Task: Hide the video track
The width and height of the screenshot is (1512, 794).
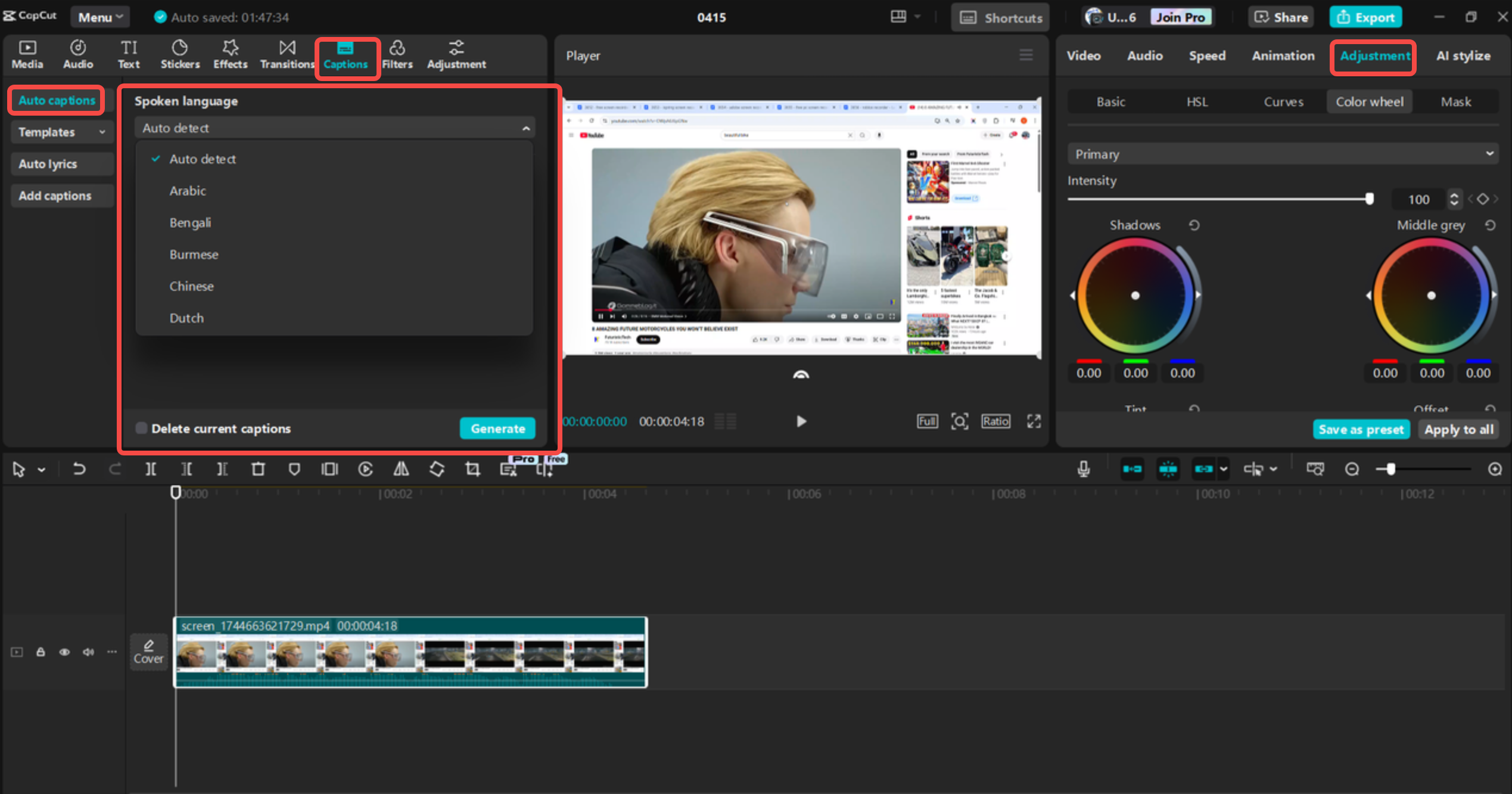Action: point(64,652)
